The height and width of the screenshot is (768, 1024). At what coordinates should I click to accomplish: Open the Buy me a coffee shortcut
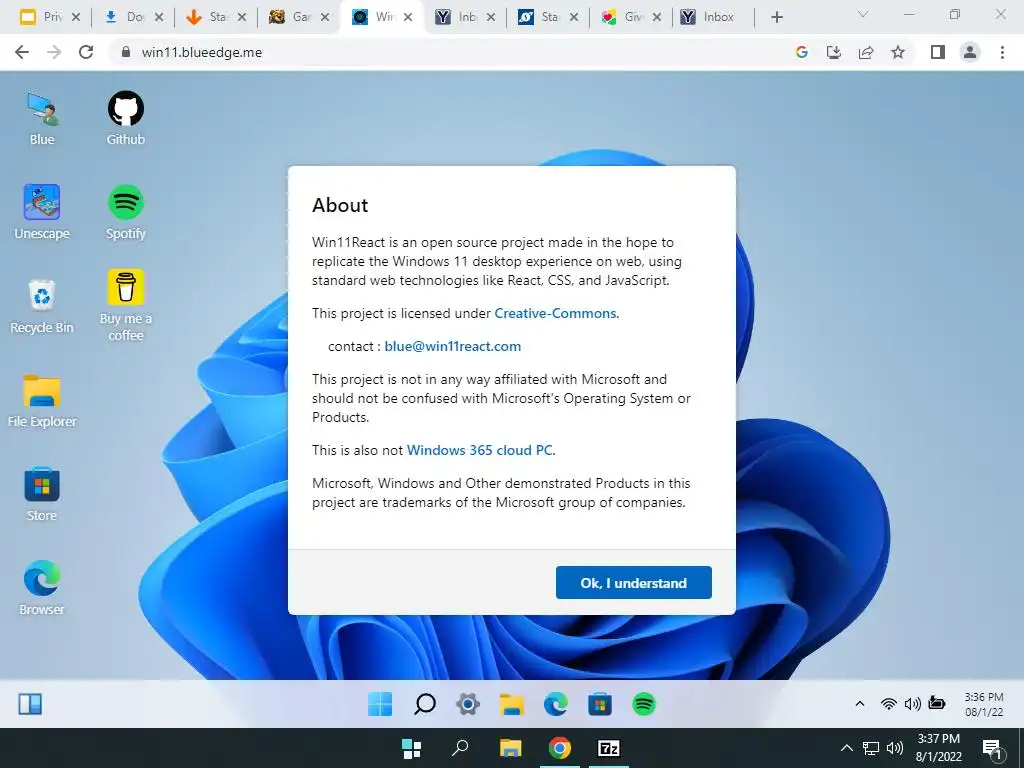(x=125, y=305)
